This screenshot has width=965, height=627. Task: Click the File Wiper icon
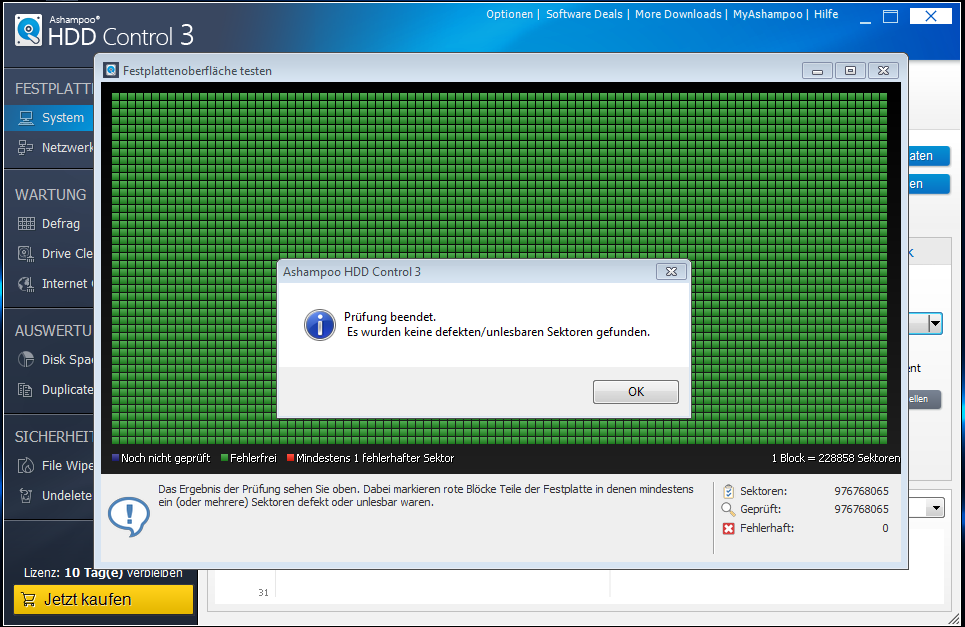[x=26, y=466]
